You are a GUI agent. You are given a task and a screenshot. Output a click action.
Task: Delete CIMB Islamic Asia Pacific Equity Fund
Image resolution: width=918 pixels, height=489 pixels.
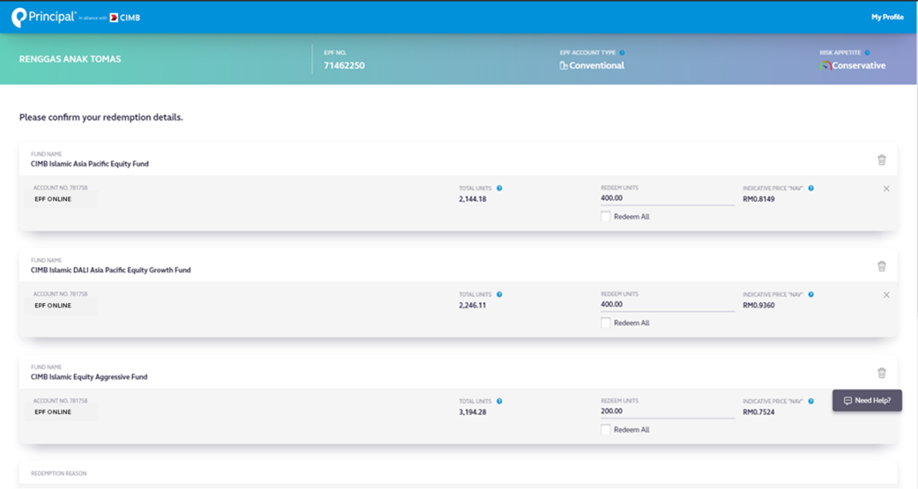[881, 160]
